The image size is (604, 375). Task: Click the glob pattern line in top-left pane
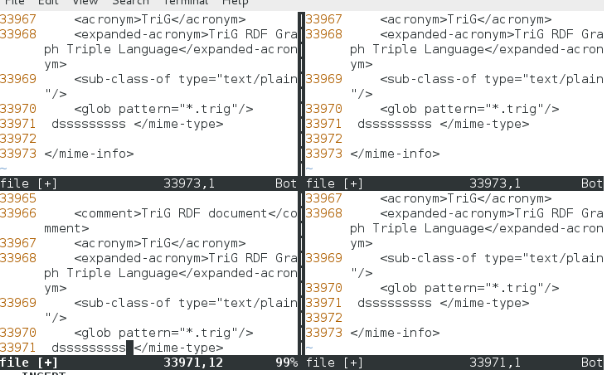click(x=164, y=109)
